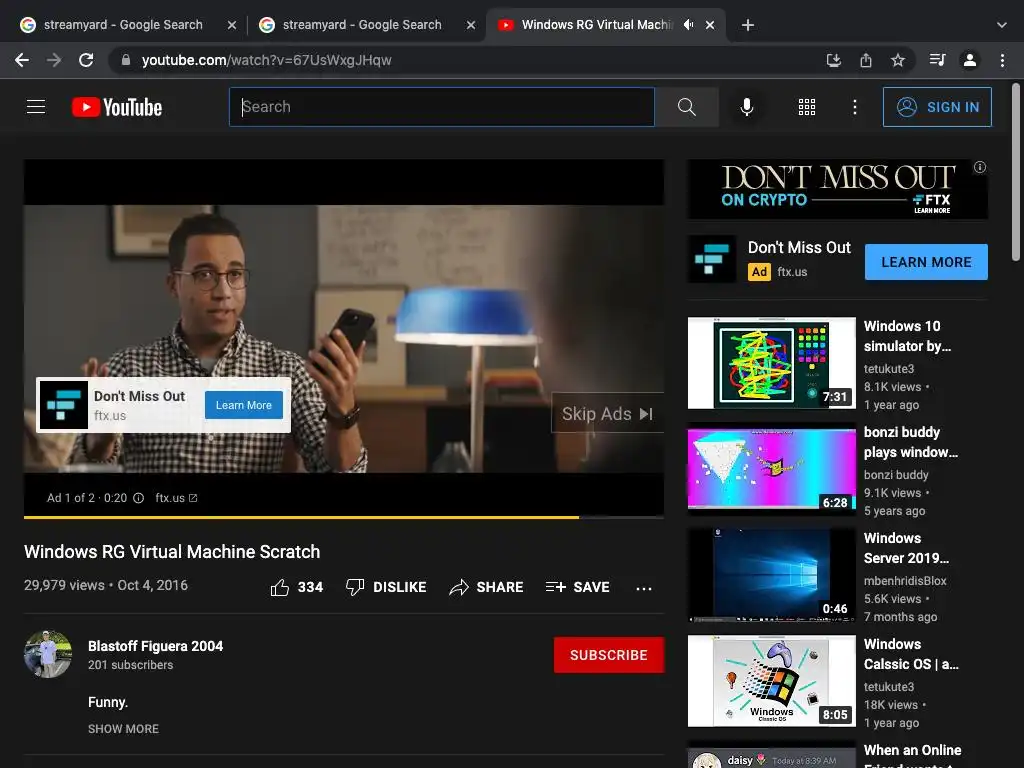The width and height of the screenshot is (1024, 768).
Task: Click the address bar URL
Action: point(266,60)
